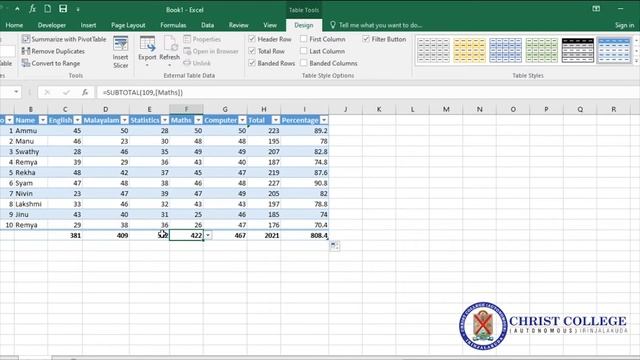Open the total cell function dropdown beside 422

[208, 236]
